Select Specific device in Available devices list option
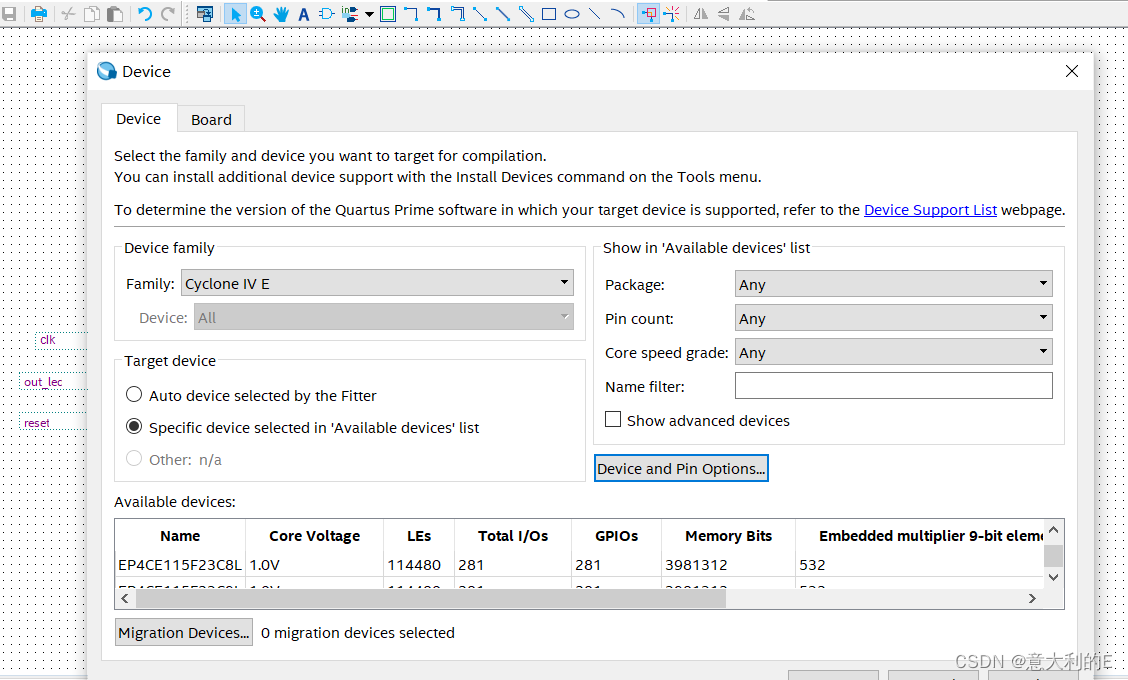This screenshot has height=680, width=1128. point(134,427)
